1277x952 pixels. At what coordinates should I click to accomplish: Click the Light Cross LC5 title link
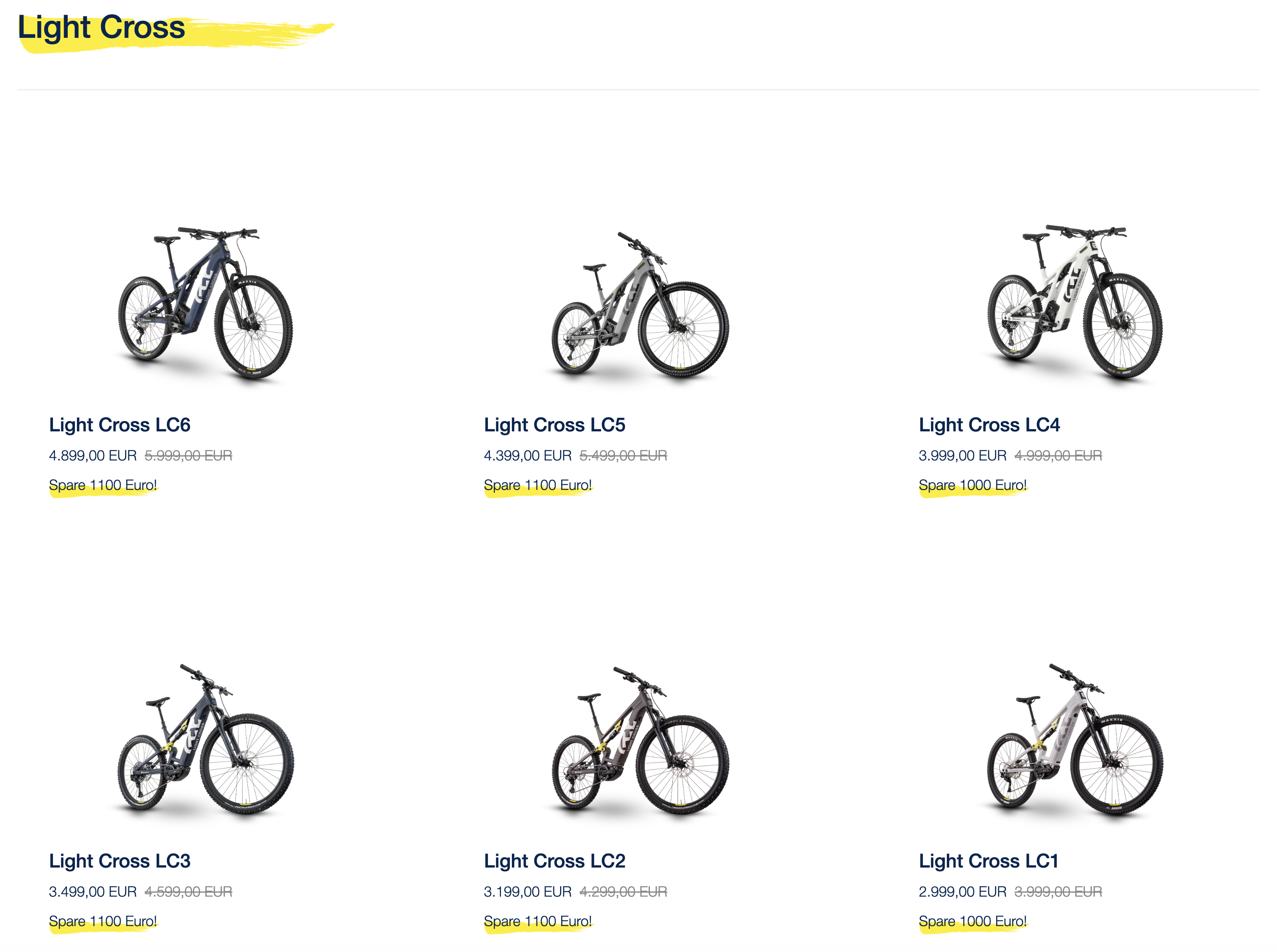(x=554, y=425)
